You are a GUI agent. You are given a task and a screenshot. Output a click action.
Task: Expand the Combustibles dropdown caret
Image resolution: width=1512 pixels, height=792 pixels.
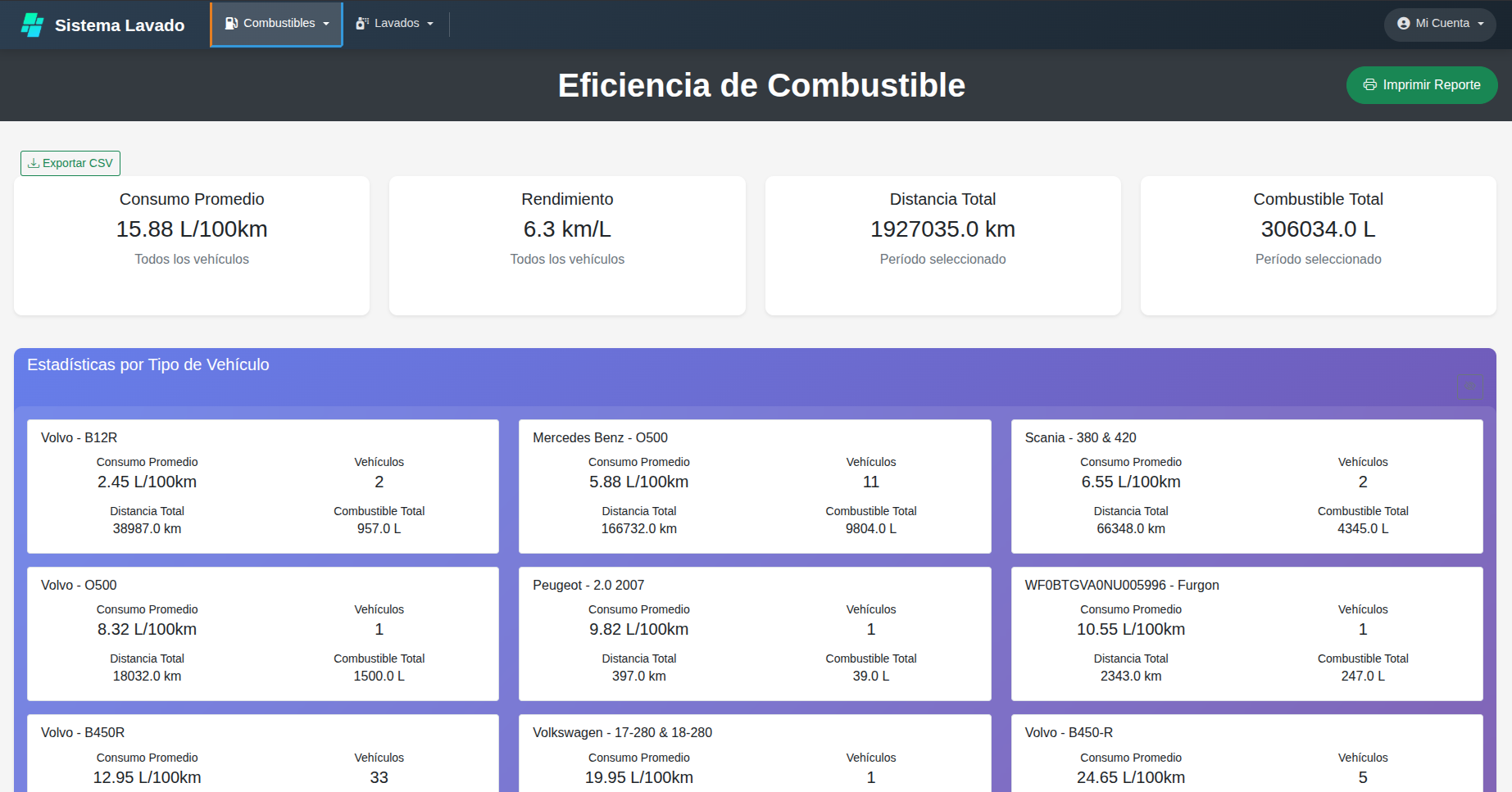(x=327, y=24)
